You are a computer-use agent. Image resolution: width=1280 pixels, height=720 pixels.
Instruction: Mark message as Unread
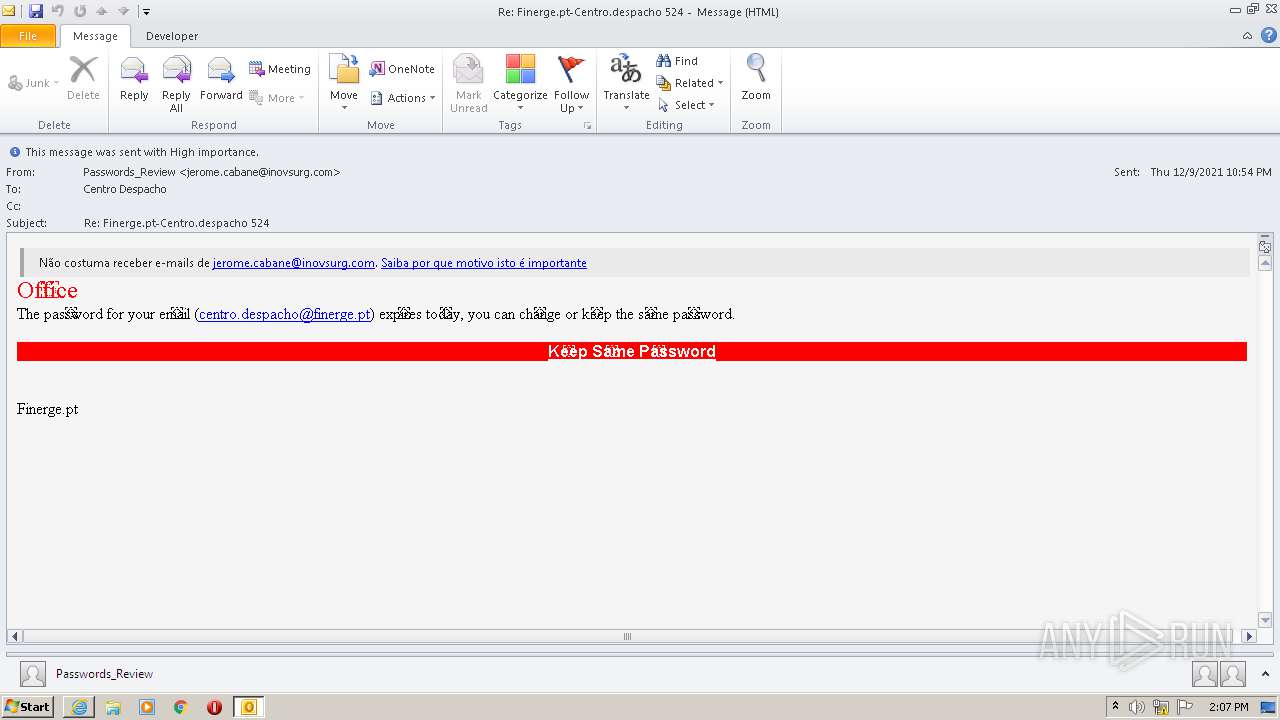pyautogui.click(x=468, y=84)
